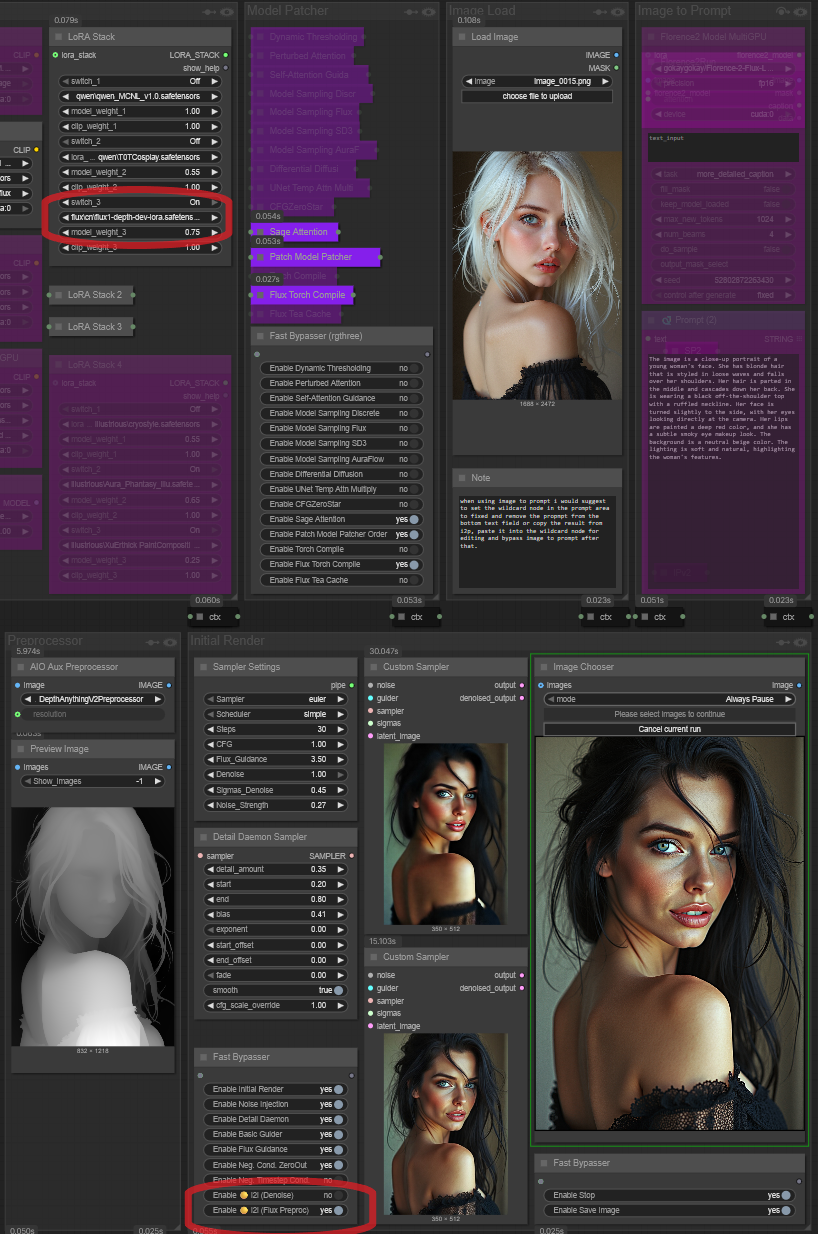The image size is (818, 1234).
Task: Open switch_3 On selector in LoRA Stack
Action: 139,202
